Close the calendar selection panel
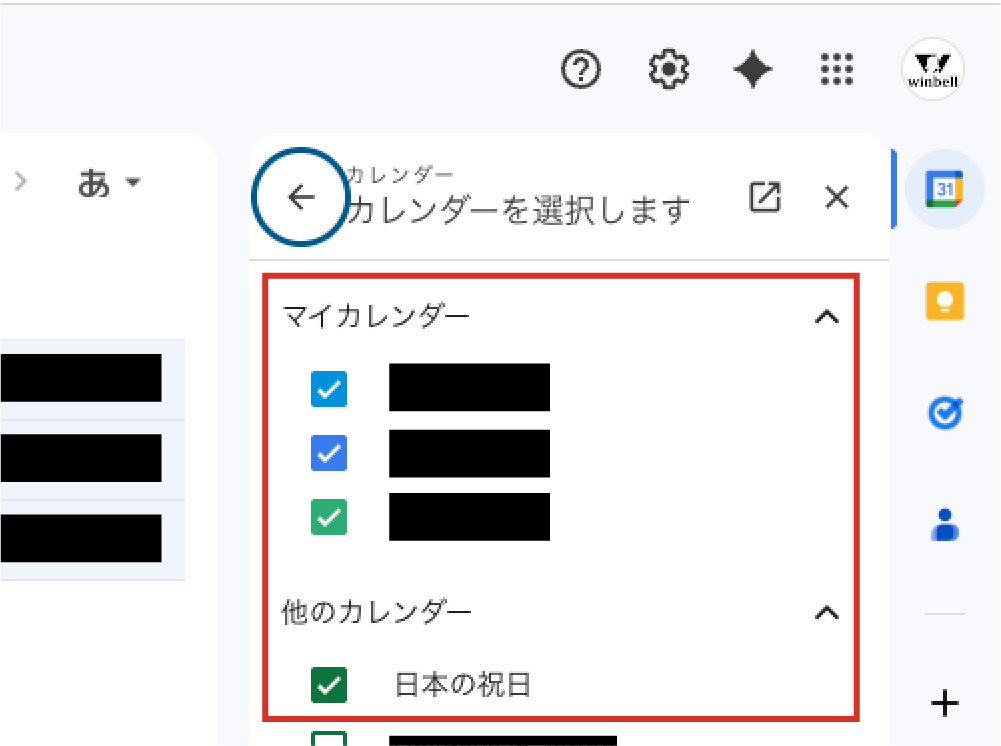Screen dimensions: 1001x746 coord(837,197)
